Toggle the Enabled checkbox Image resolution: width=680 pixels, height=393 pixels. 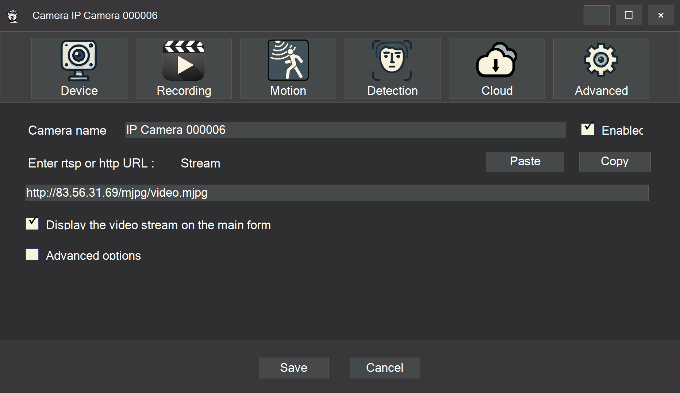coord(587,129)
